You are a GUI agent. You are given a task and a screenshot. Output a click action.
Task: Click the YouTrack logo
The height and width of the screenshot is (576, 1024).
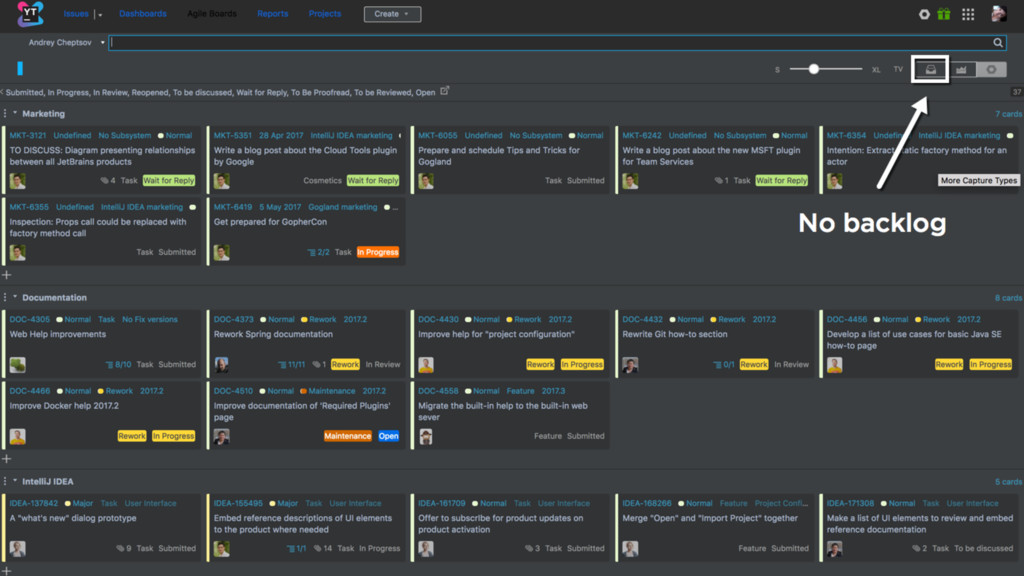[x=30, y=14]
